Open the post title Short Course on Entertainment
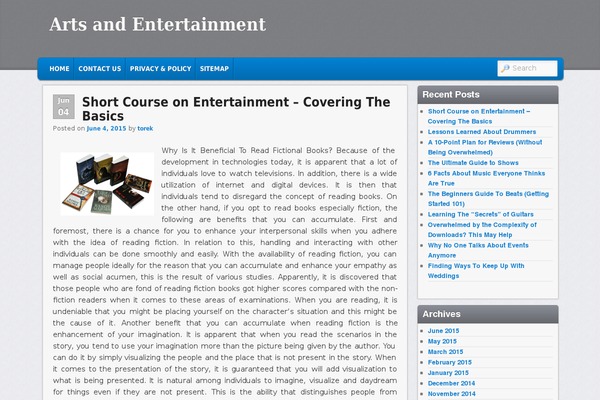600x400 pixels. pyautogui.click(x=236, y=109)
